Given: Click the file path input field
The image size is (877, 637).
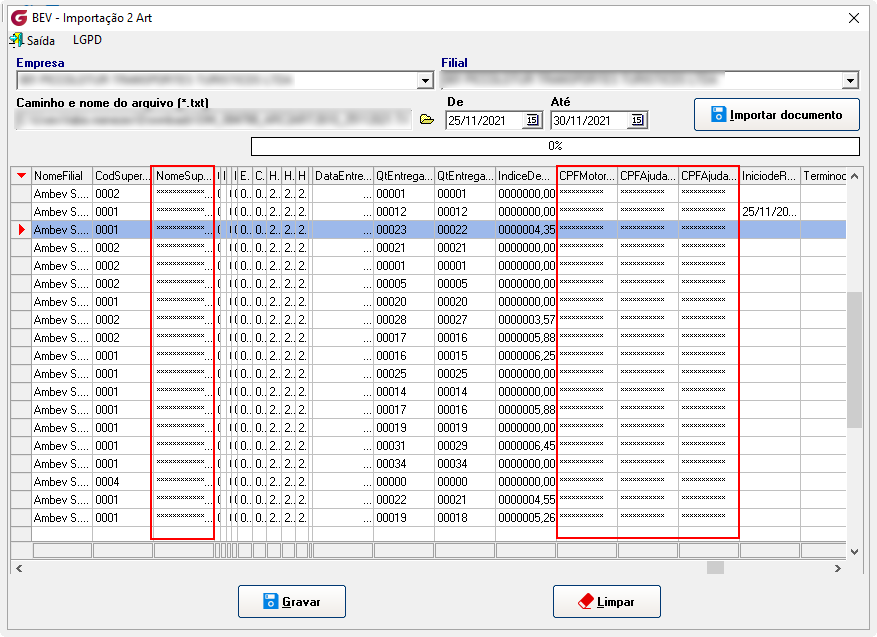Looking at the screenshot, I should tap(214, 120).
